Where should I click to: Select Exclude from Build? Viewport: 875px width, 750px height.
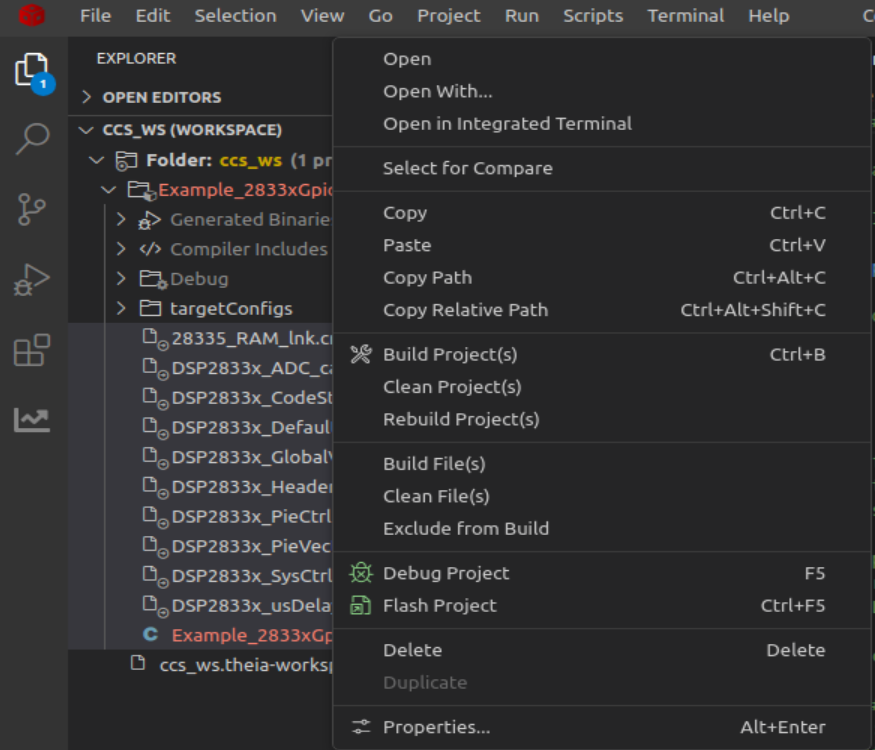click(x=603, y=528)
